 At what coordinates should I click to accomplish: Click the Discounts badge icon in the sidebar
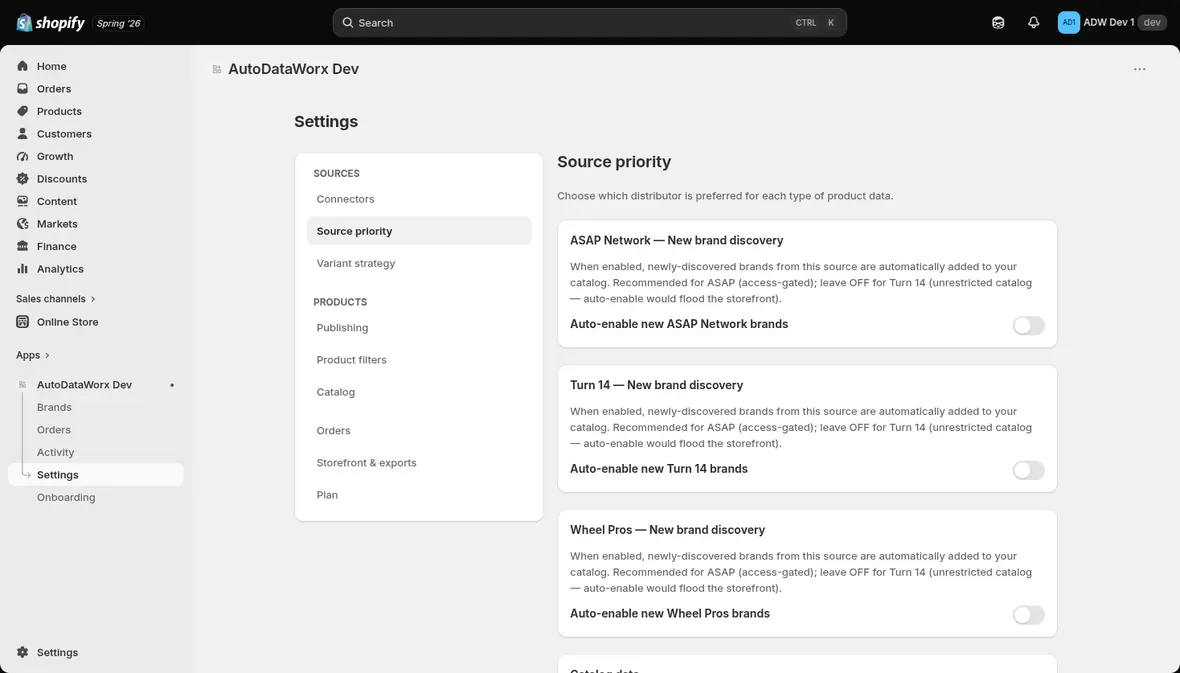[23, 179]
